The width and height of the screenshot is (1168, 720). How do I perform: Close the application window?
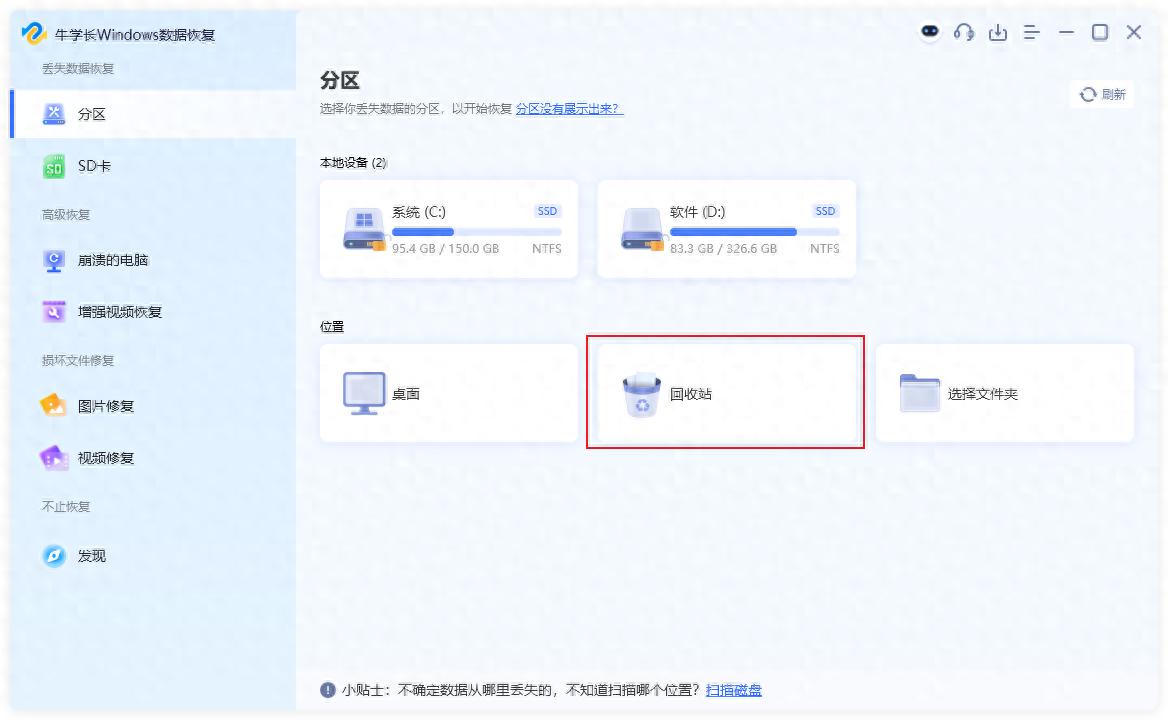tap(1134, 32)
